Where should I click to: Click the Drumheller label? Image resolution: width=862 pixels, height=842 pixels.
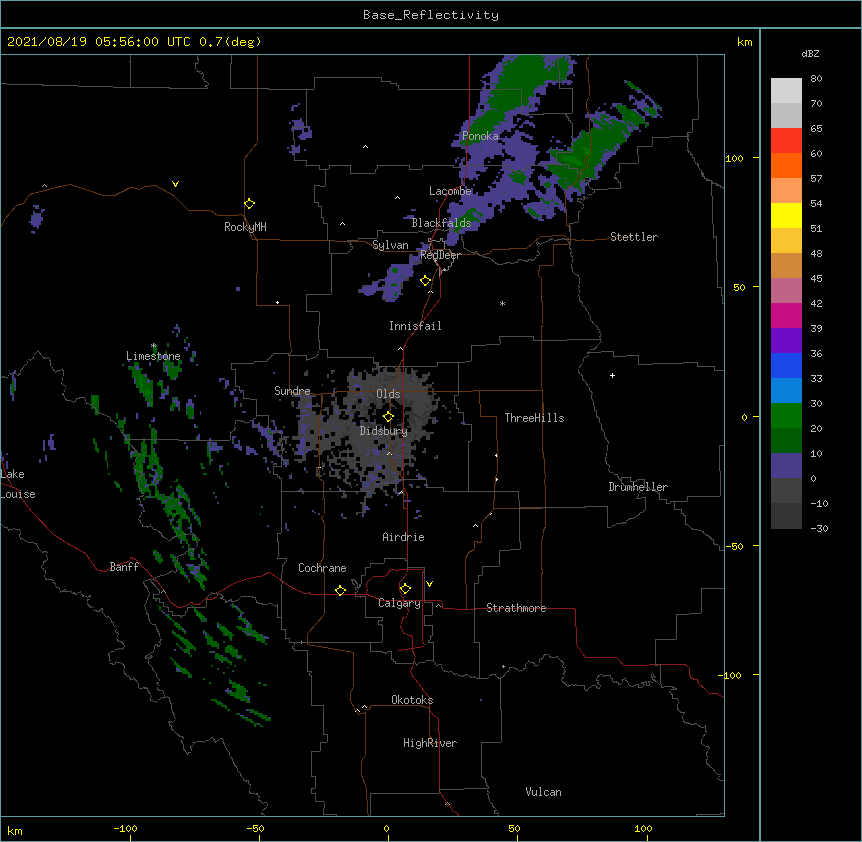638,487
